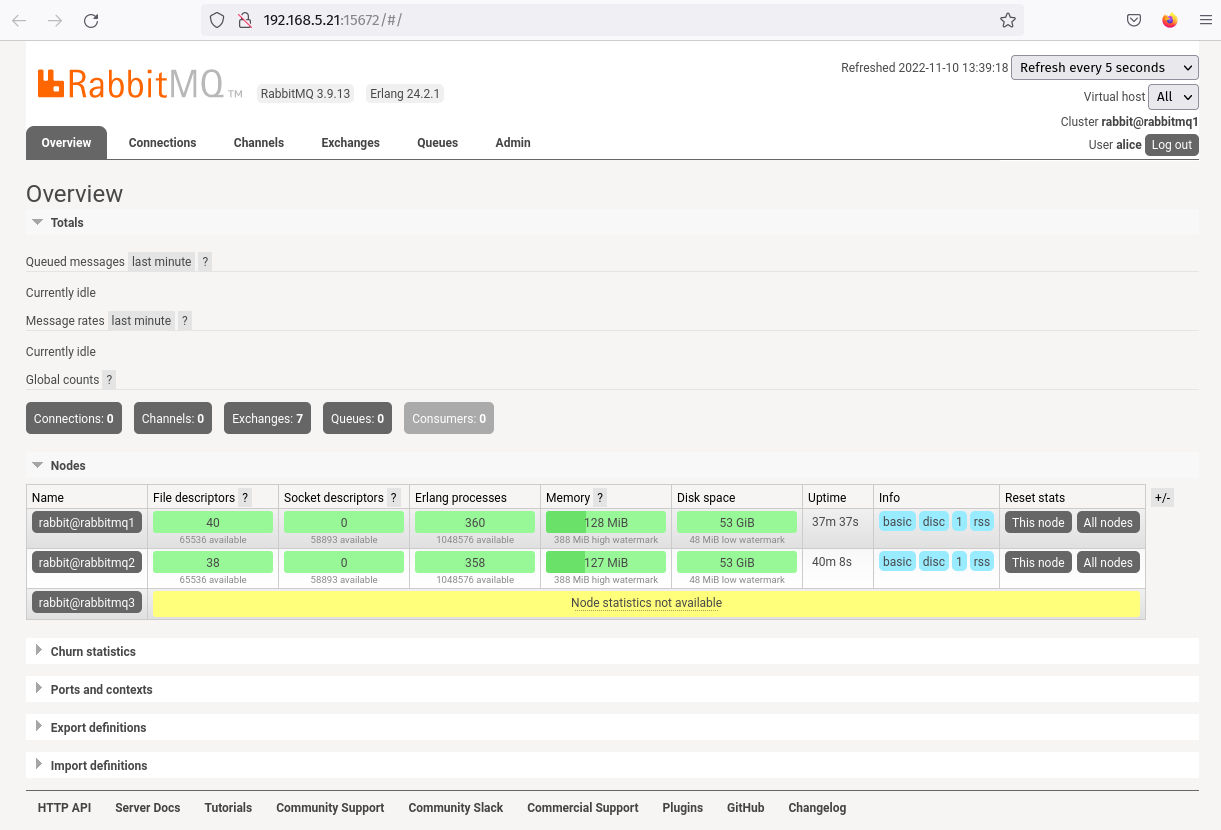Reset All nodes stats in rabbitmq2 row

[1108, 562]
